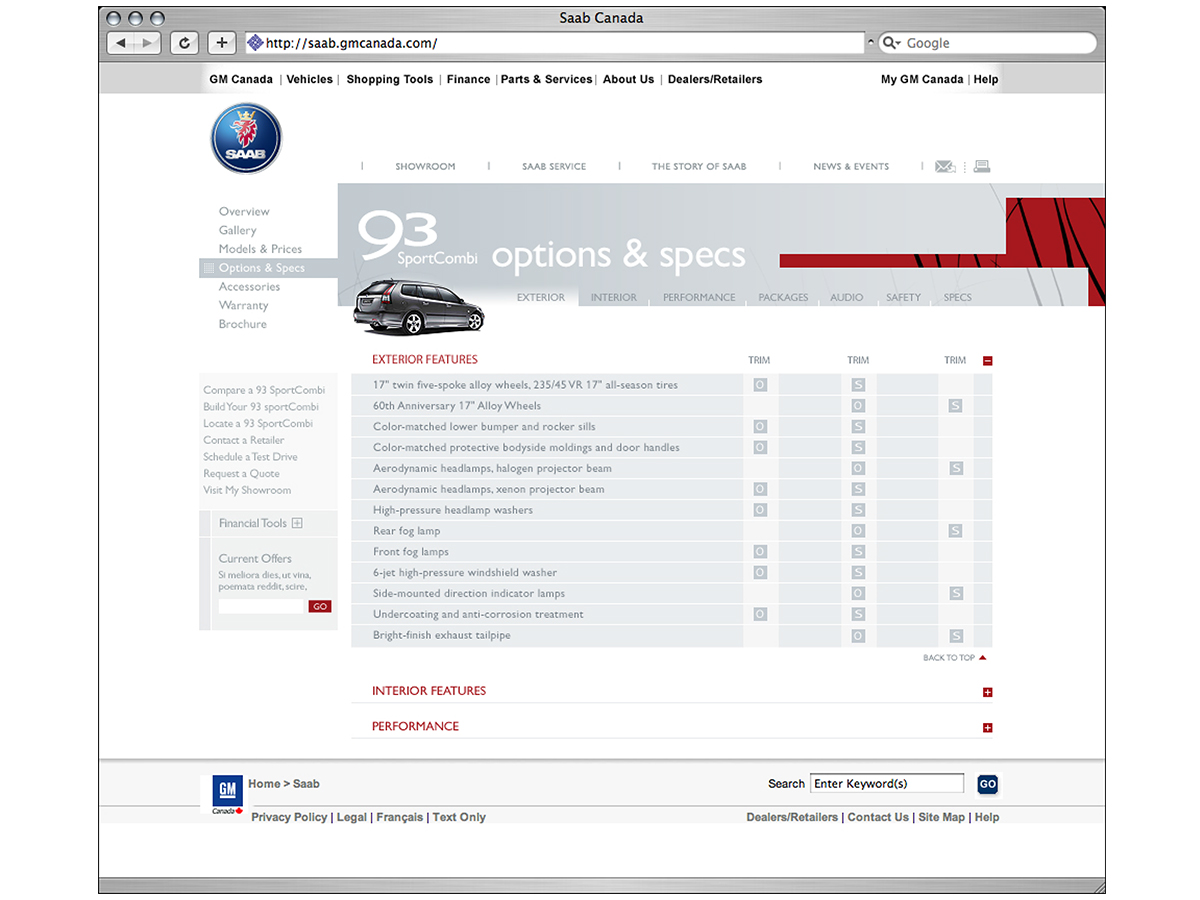Click the GM Canada logo in the footer
This screenshot has width=1200, height=900.
click(227, 794)
